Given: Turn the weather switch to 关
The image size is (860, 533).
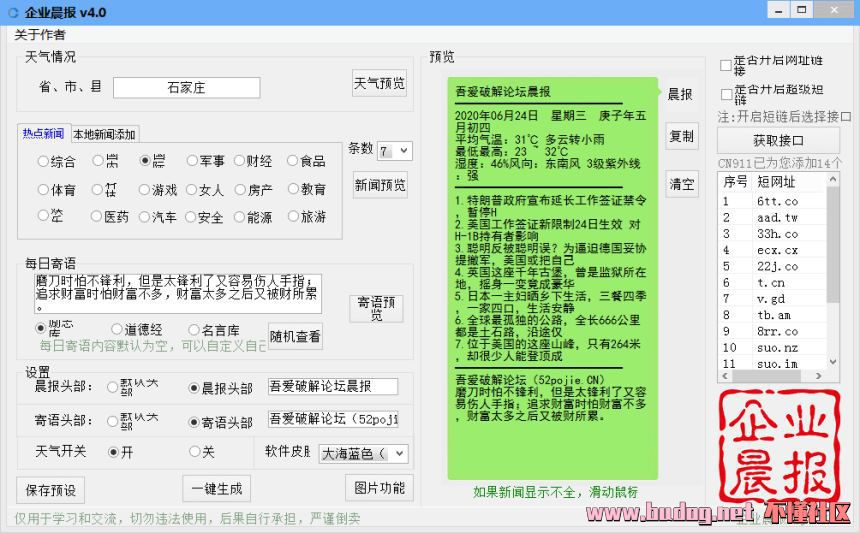Looking at the screenshot, I should pyautogui.click(x=194, y=452).
